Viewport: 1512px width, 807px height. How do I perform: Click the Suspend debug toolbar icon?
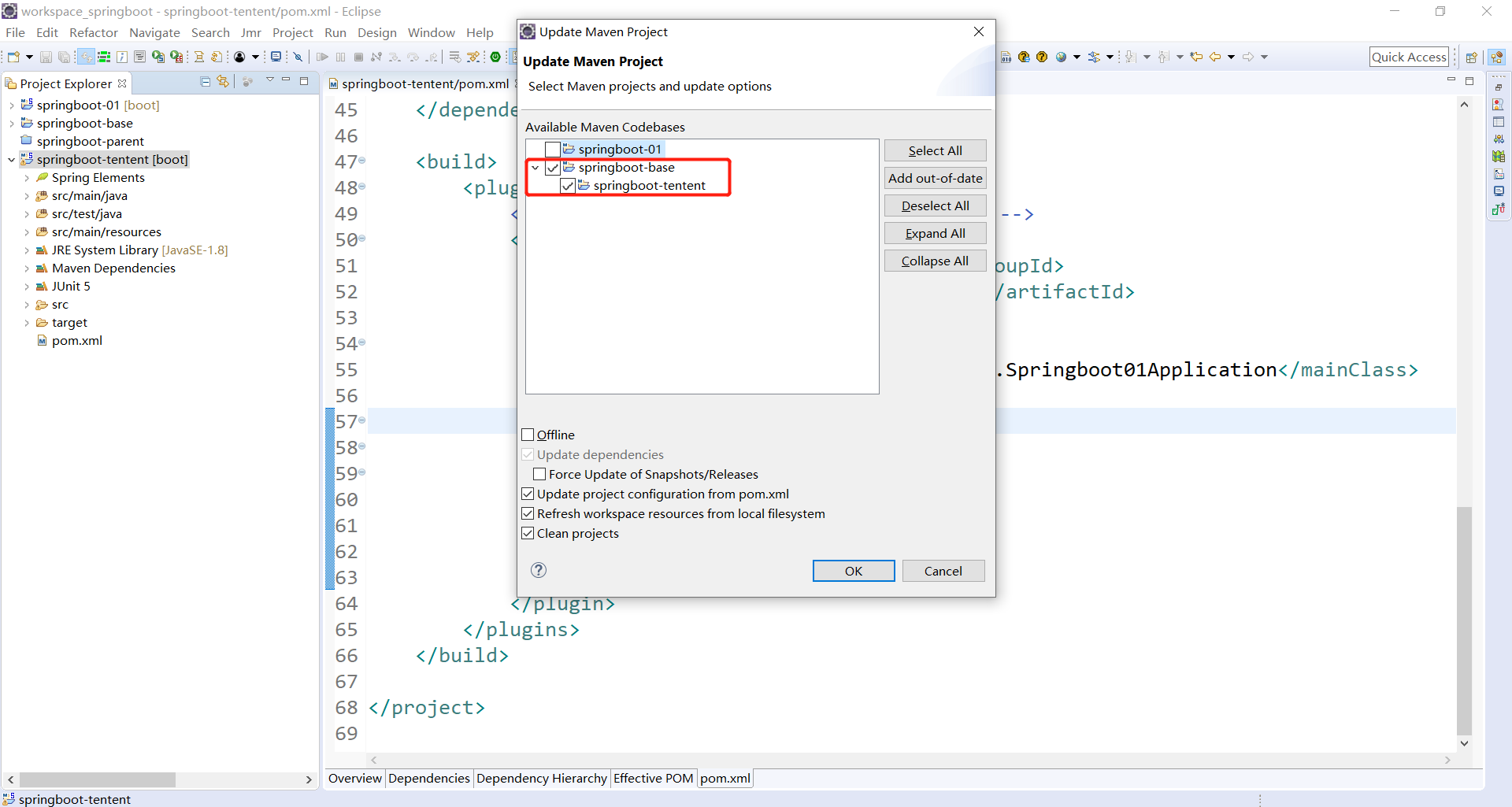tap(340, 57)
